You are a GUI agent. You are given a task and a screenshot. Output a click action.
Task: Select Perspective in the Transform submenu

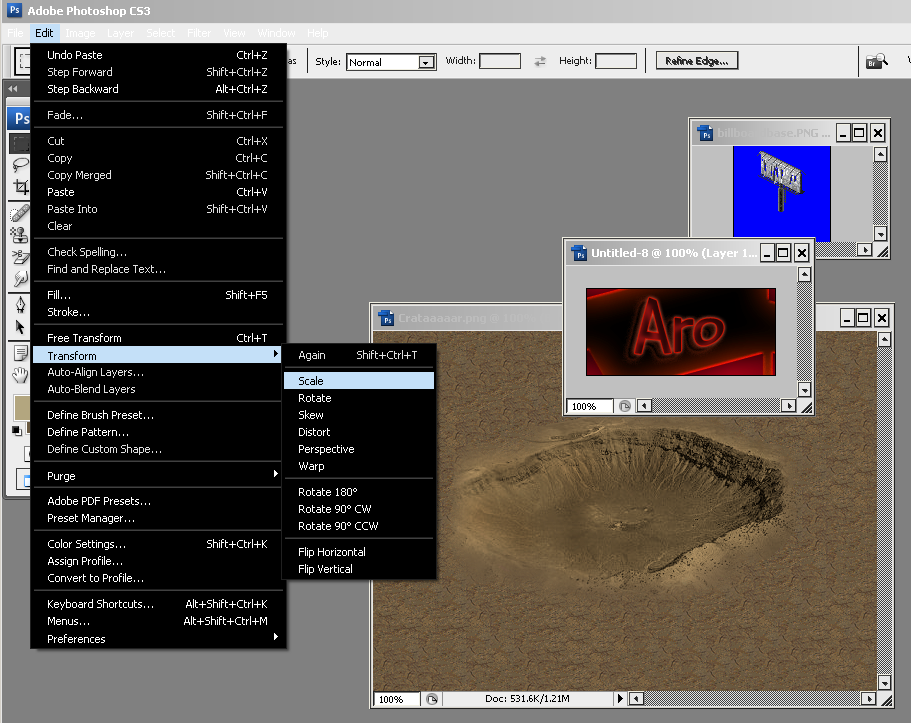359,449
